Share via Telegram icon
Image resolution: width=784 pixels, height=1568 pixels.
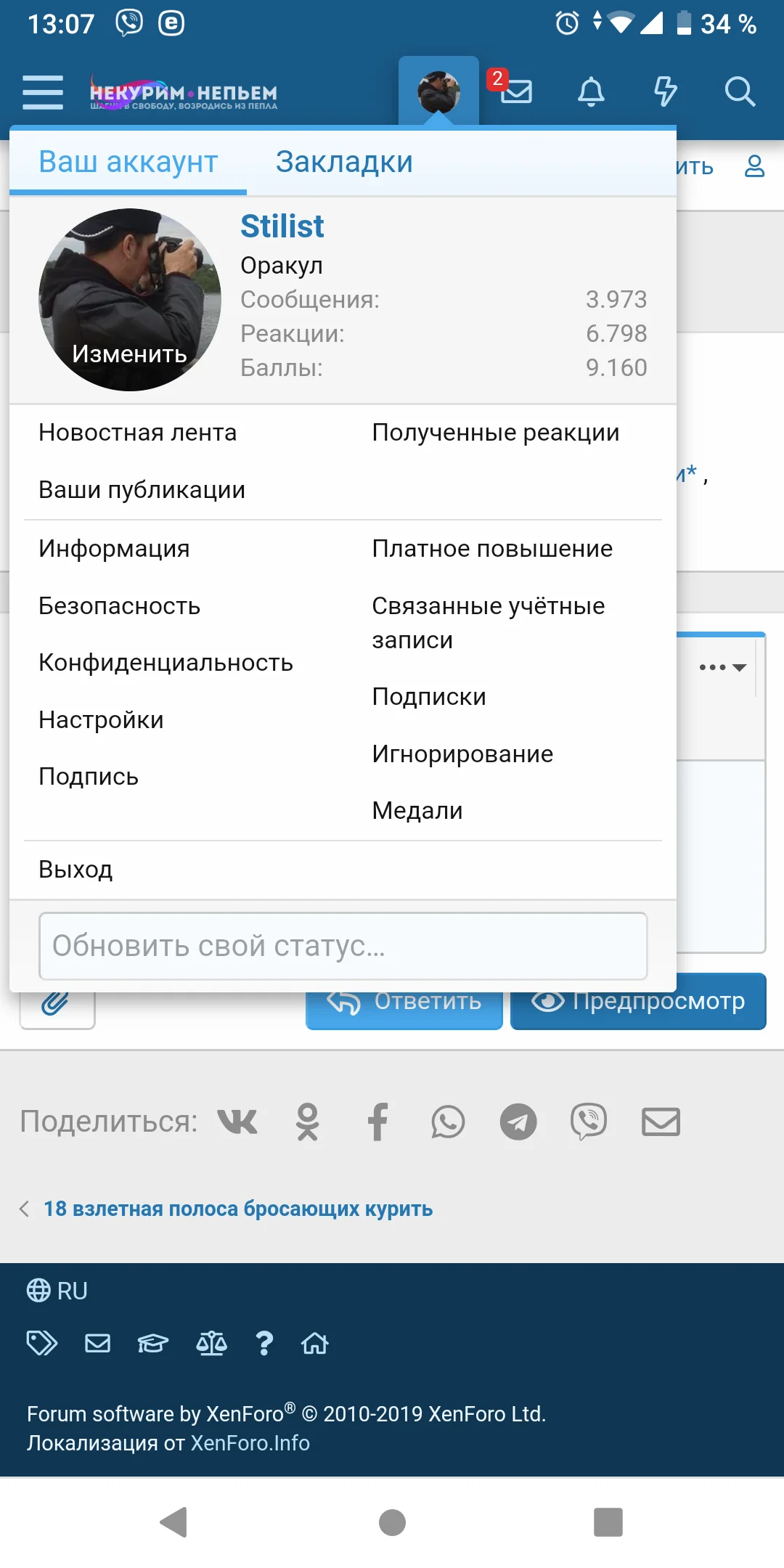pos(518,1122)
